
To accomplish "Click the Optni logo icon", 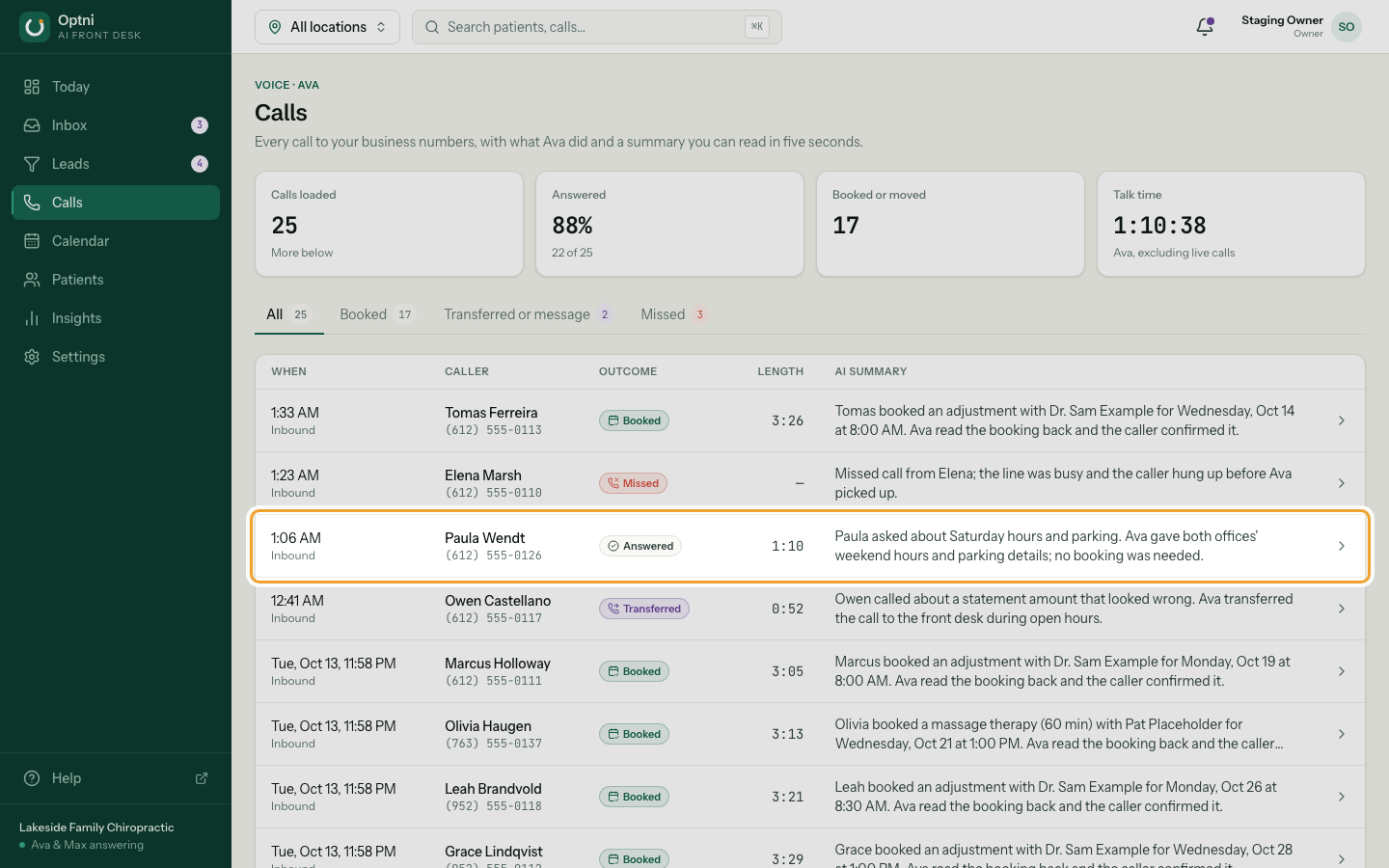I will click(35, 27).
